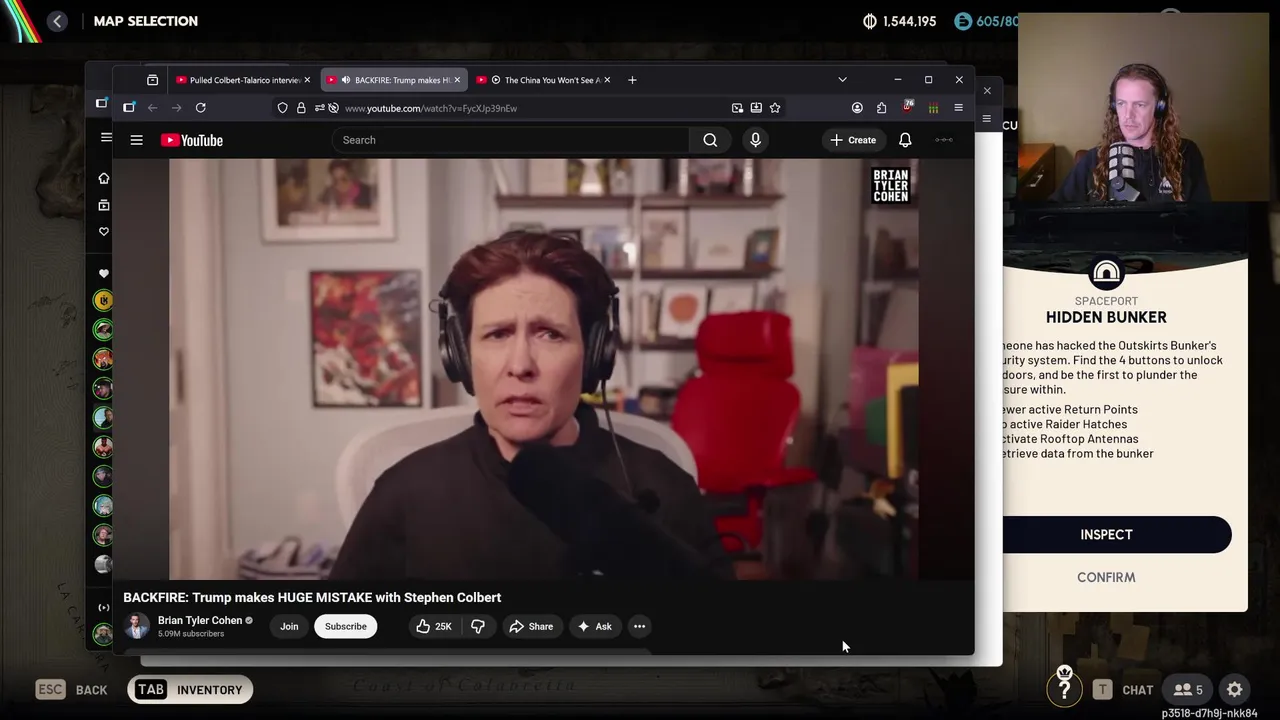Open the red ad blocker extension icon
The height and width of the screenshot is (720, 1280).
tap(908, 107)
